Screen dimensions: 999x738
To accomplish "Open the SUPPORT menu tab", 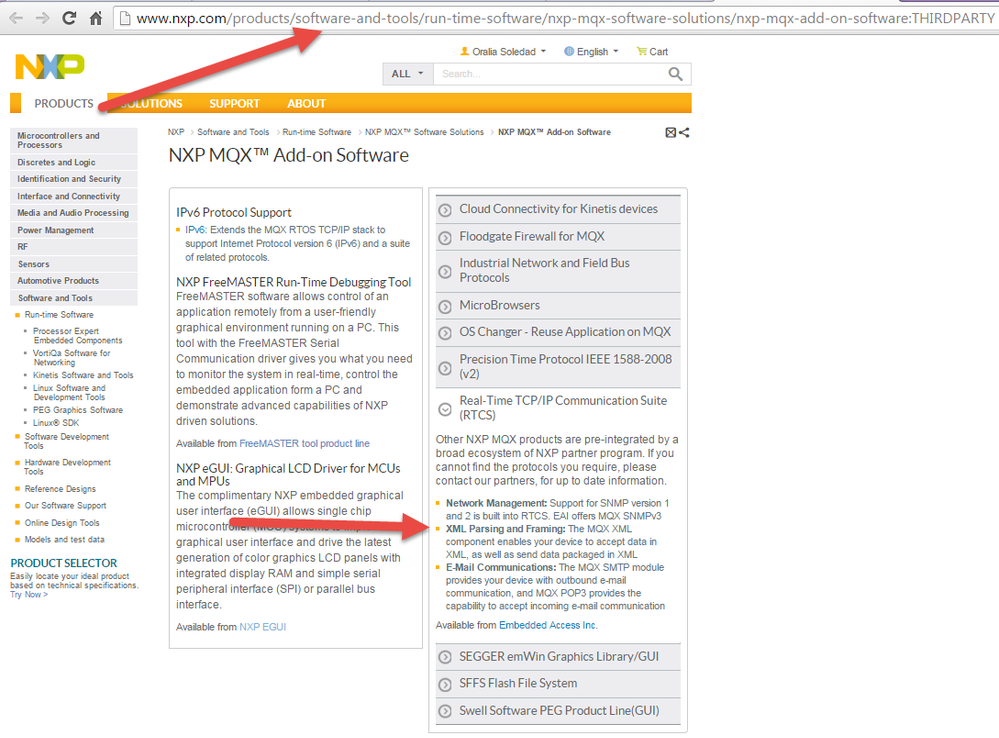I will point(234,103).
